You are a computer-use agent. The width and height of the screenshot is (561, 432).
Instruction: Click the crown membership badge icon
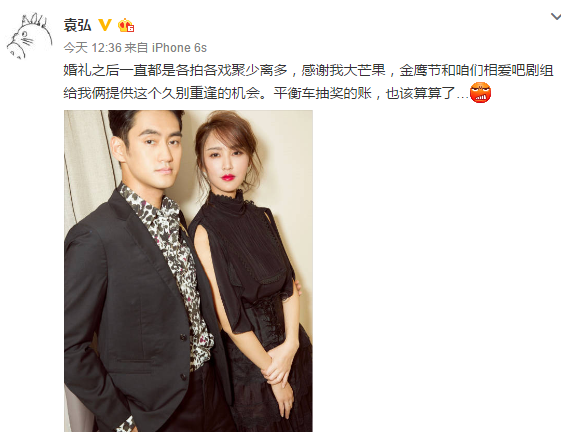[x=126, y=25]
